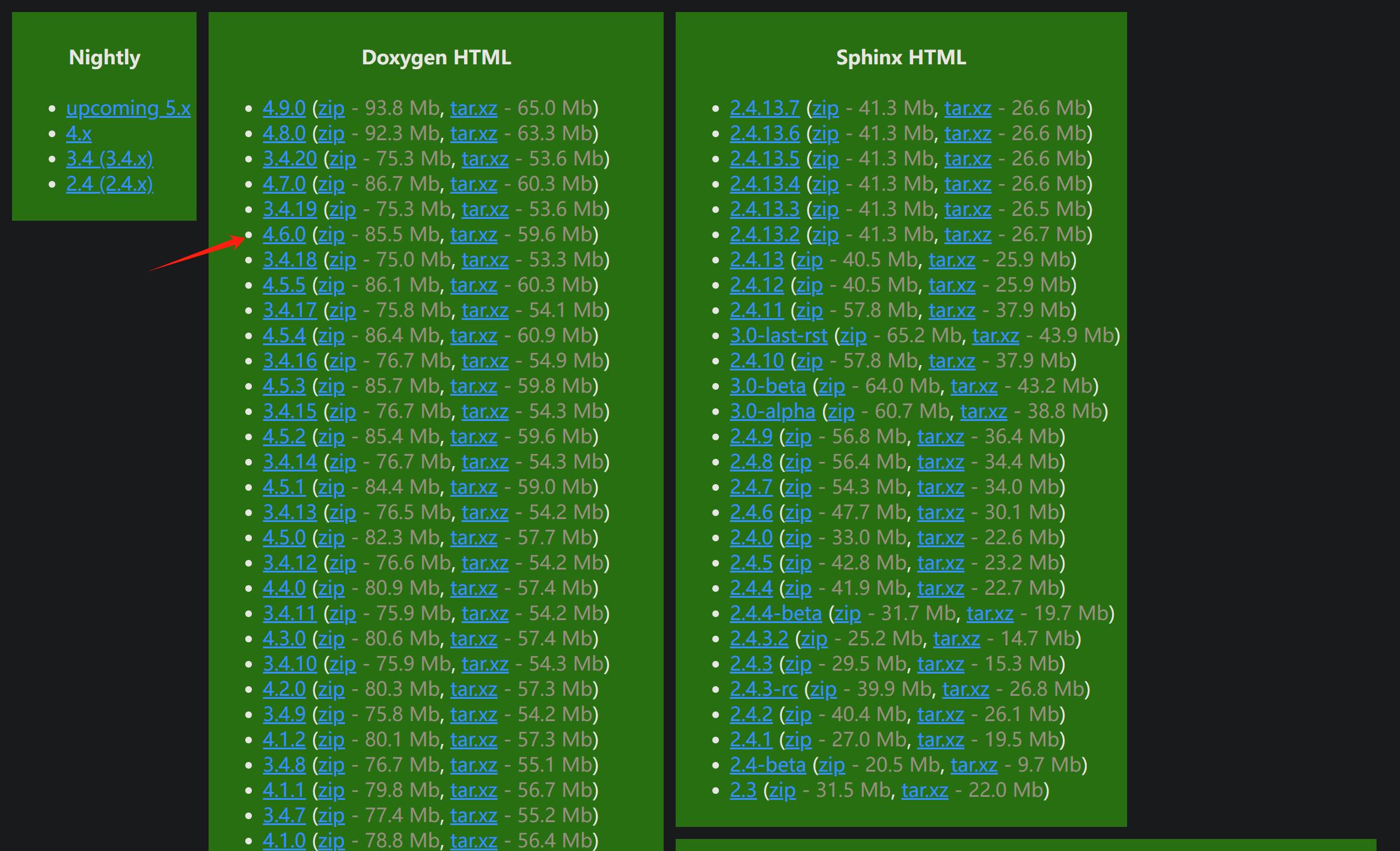The image size is (1400, 851).
Task: Download the tar.xz for Doxygen 4.7.0
Action: (474, 183)
